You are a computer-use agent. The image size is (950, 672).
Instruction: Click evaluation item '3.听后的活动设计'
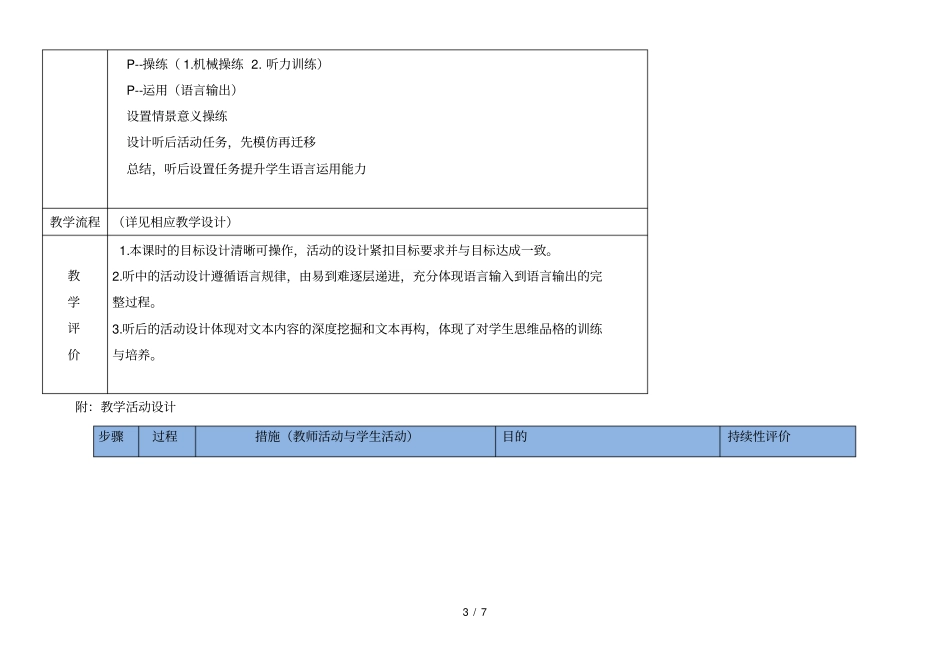pyautogui.click(x=357, y=329)
